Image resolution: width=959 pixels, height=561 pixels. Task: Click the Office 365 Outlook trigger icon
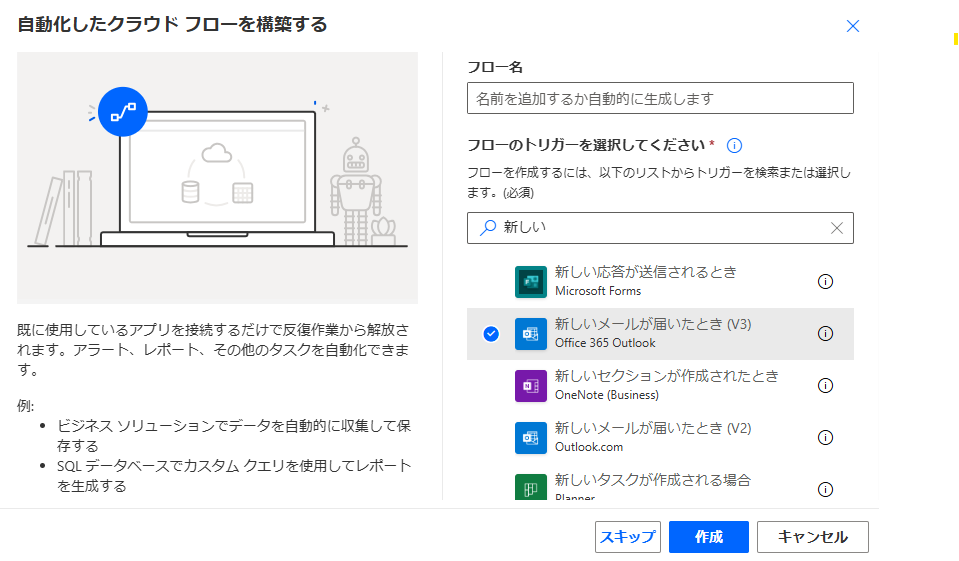pos(530,333)
